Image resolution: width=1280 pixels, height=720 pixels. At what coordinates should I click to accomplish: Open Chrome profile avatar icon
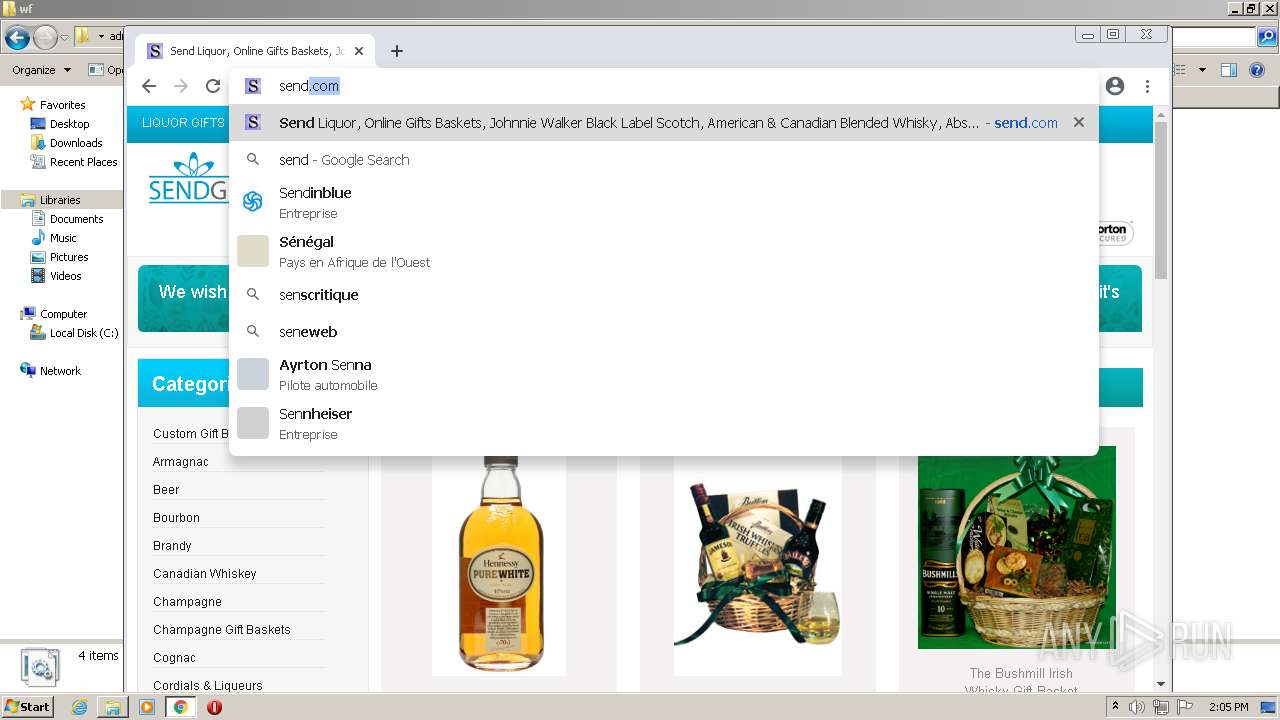pos(1115,86)
